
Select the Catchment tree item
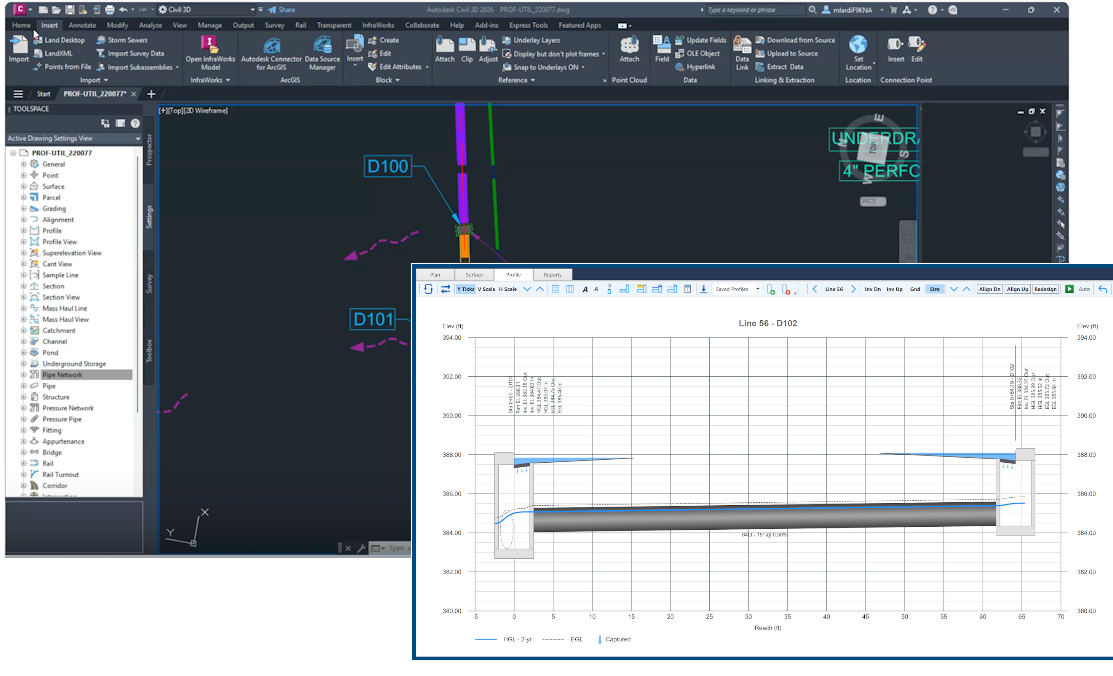[x=59, y=331]
